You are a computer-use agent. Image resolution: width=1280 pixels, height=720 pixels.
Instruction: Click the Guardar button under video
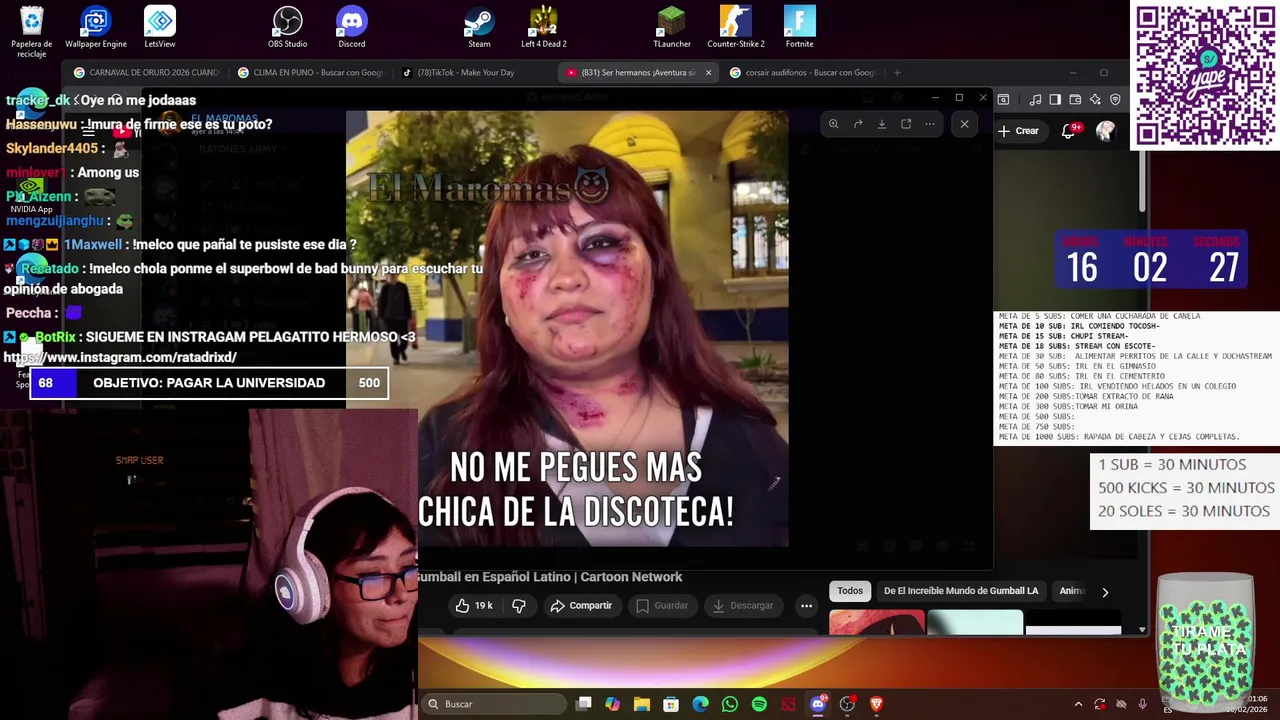pyautogui.click(x=662, y=605)
